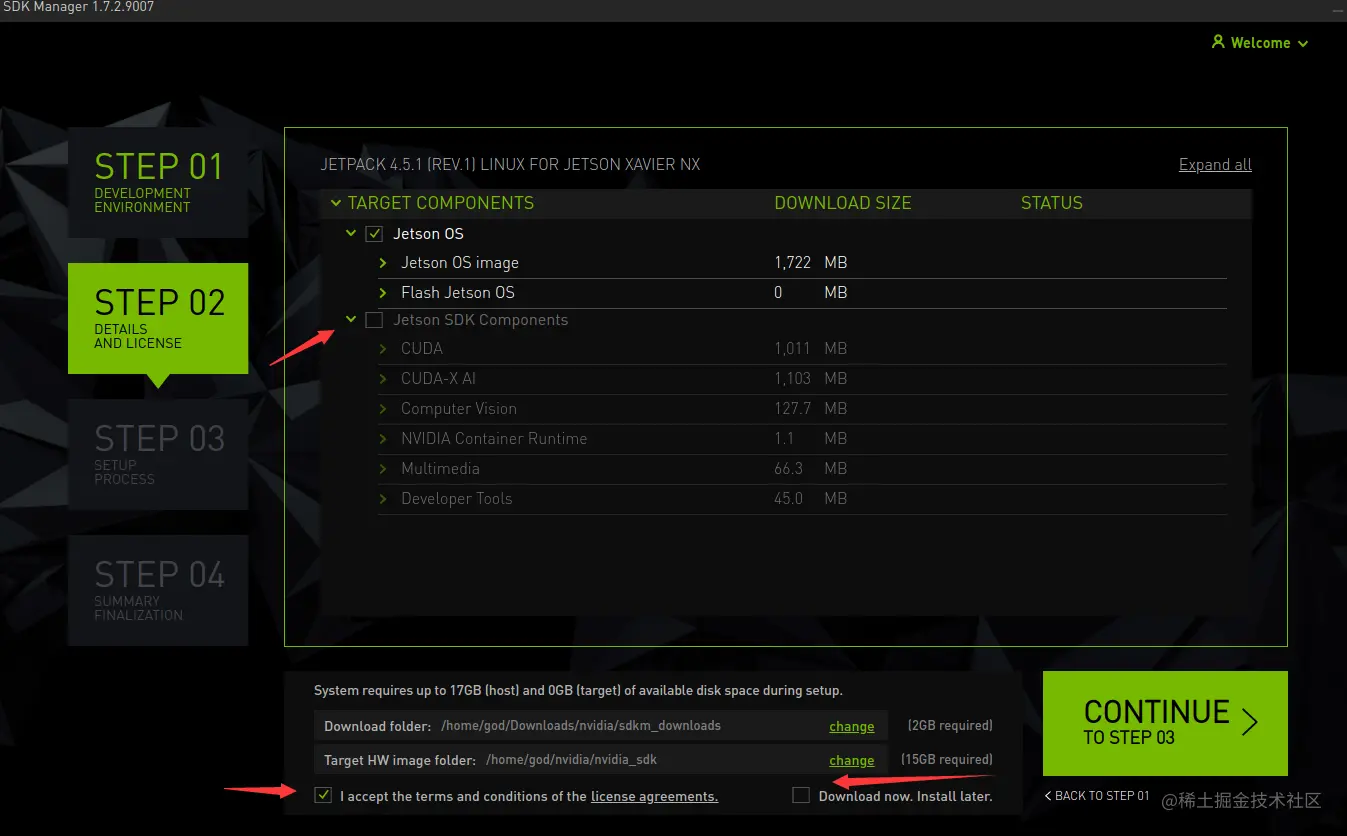This screenshot has height=836, width=1347.
Task: Click the 15GB required note
Action: pos(946,760)
